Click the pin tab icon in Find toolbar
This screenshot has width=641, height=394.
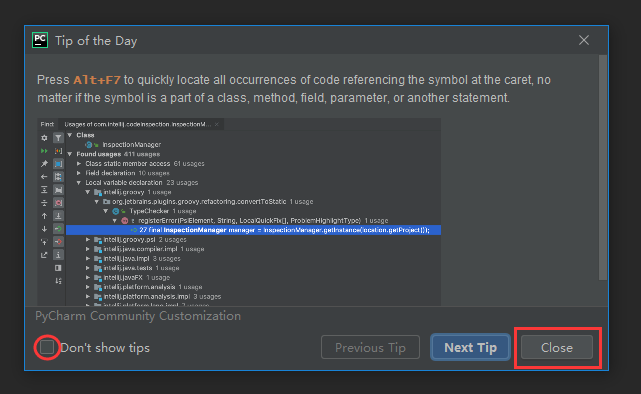[44, 164]
